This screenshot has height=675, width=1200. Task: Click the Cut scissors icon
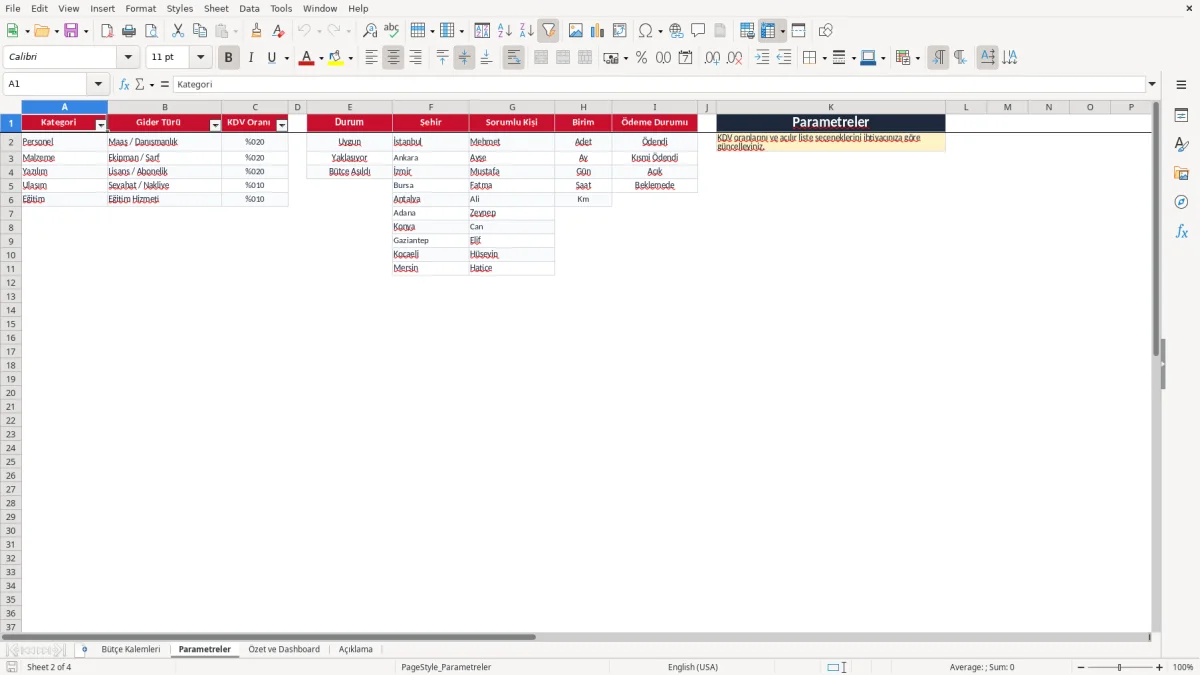point(178,31)
